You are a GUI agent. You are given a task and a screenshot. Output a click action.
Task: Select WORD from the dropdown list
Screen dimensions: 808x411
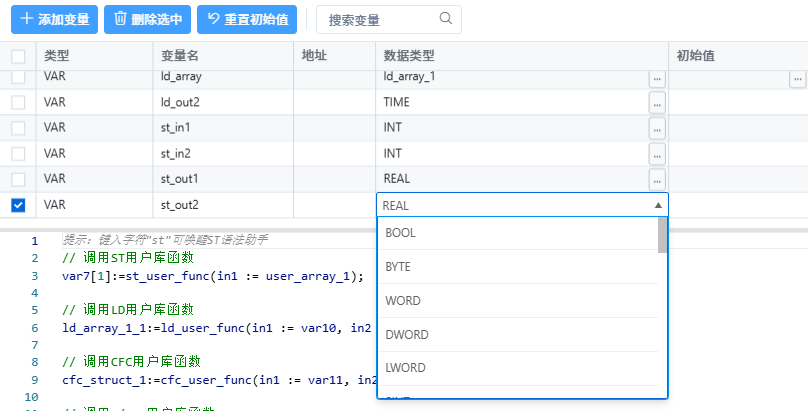518,301
